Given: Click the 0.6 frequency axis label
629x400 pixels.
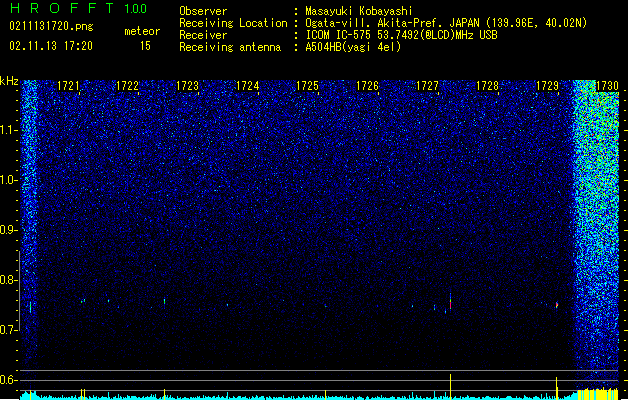Looking at the screenshot, I should point(9,380).
